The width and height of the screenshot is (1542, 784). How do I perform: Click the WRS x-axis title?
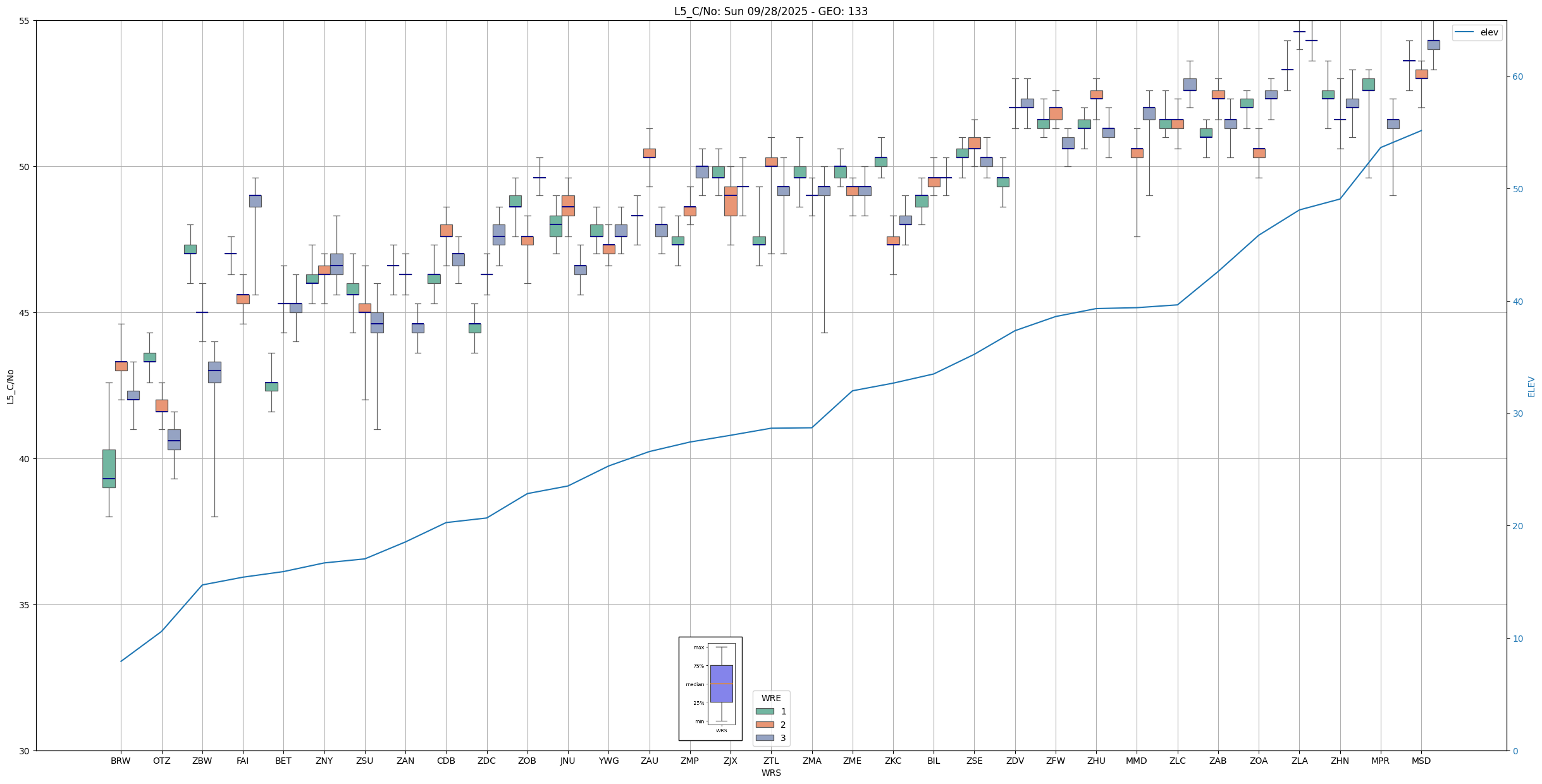click(770, 773)
